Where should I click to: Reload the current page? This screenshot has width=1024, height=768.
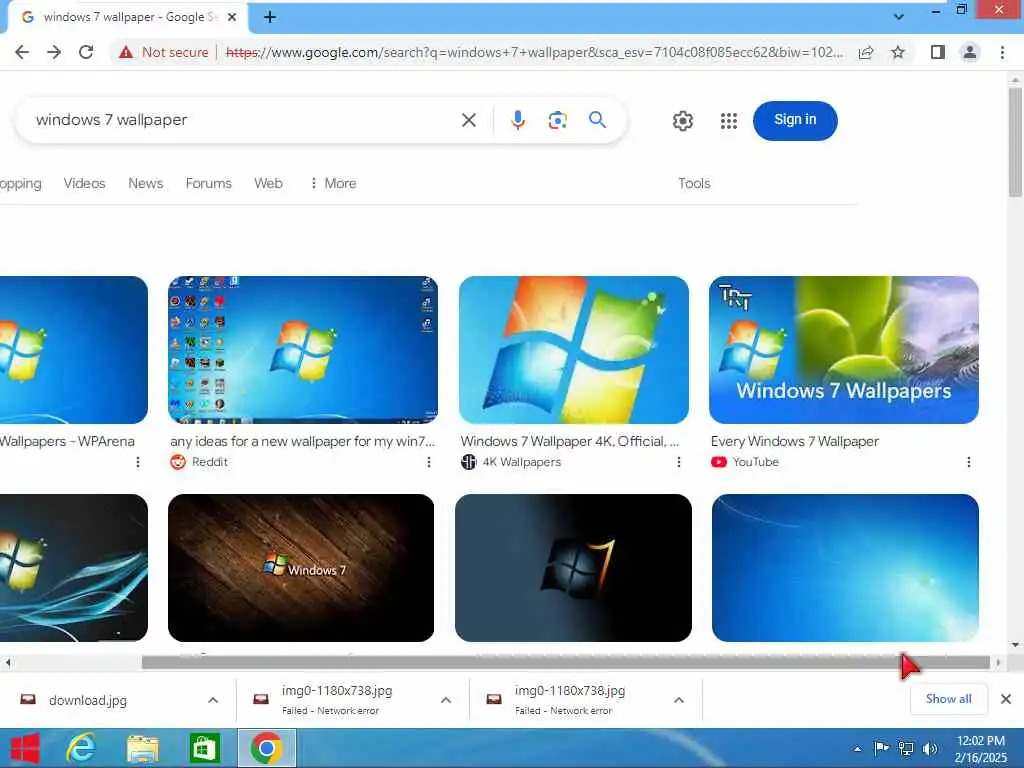86,52
